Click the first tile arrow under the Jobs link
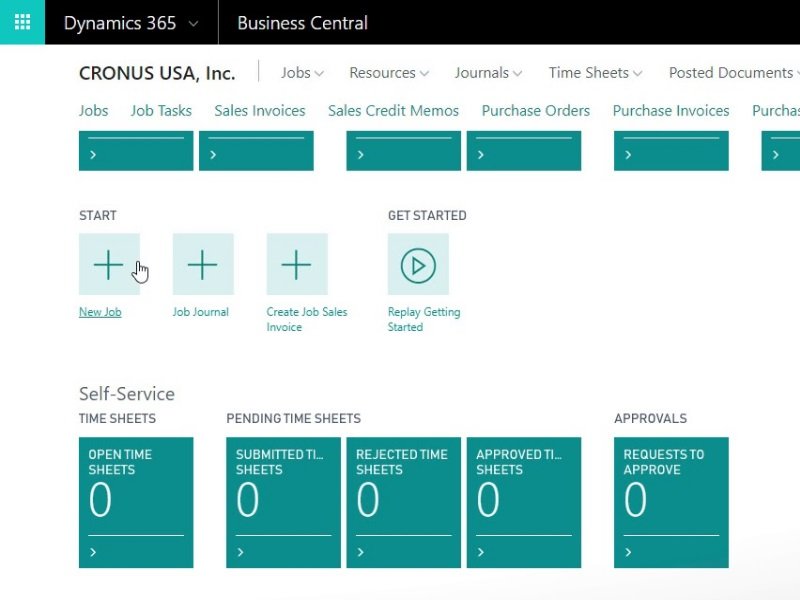Image resolution: width=800 pixels, height=600 pixels. [x=93, y=155]
